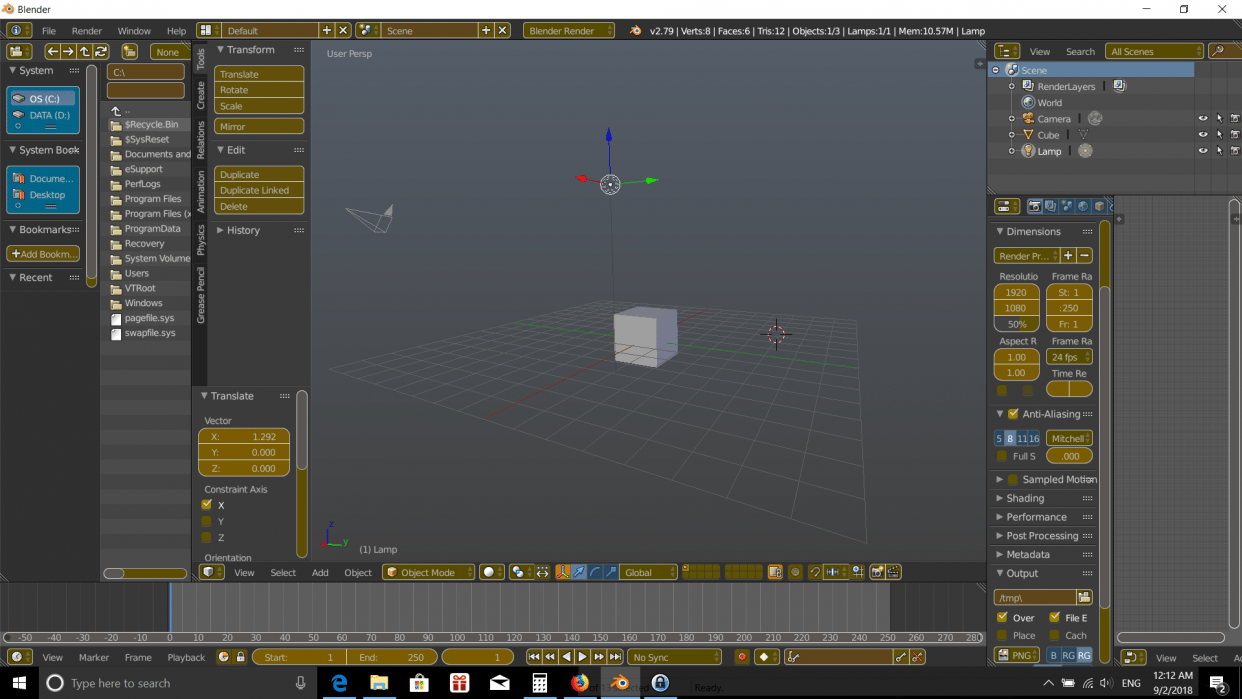Select the World properties tab icon
The width and height of the screenshot is (1242, 699).
[1083, 206]
